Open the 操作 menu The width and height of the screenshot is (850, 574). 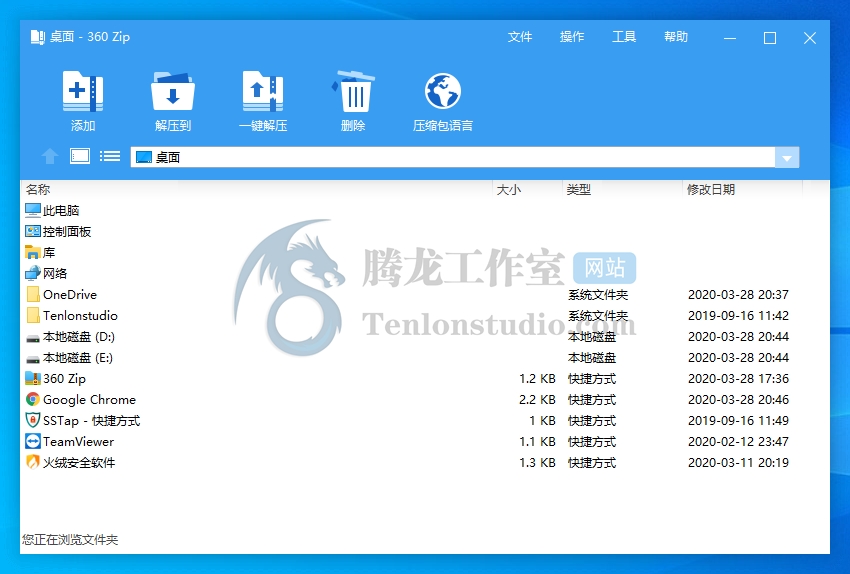[571, 36]
